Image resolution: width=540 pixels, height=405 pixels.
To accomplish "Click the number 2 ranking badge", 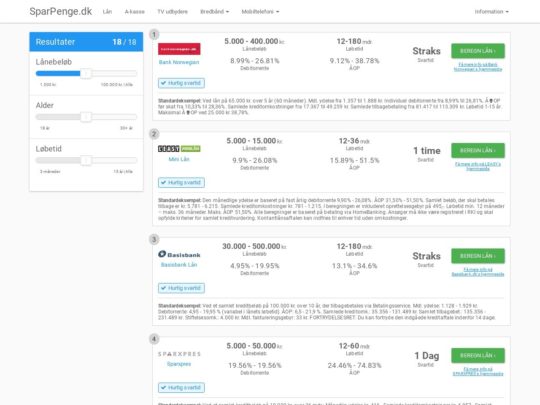I will coord(154,134).
